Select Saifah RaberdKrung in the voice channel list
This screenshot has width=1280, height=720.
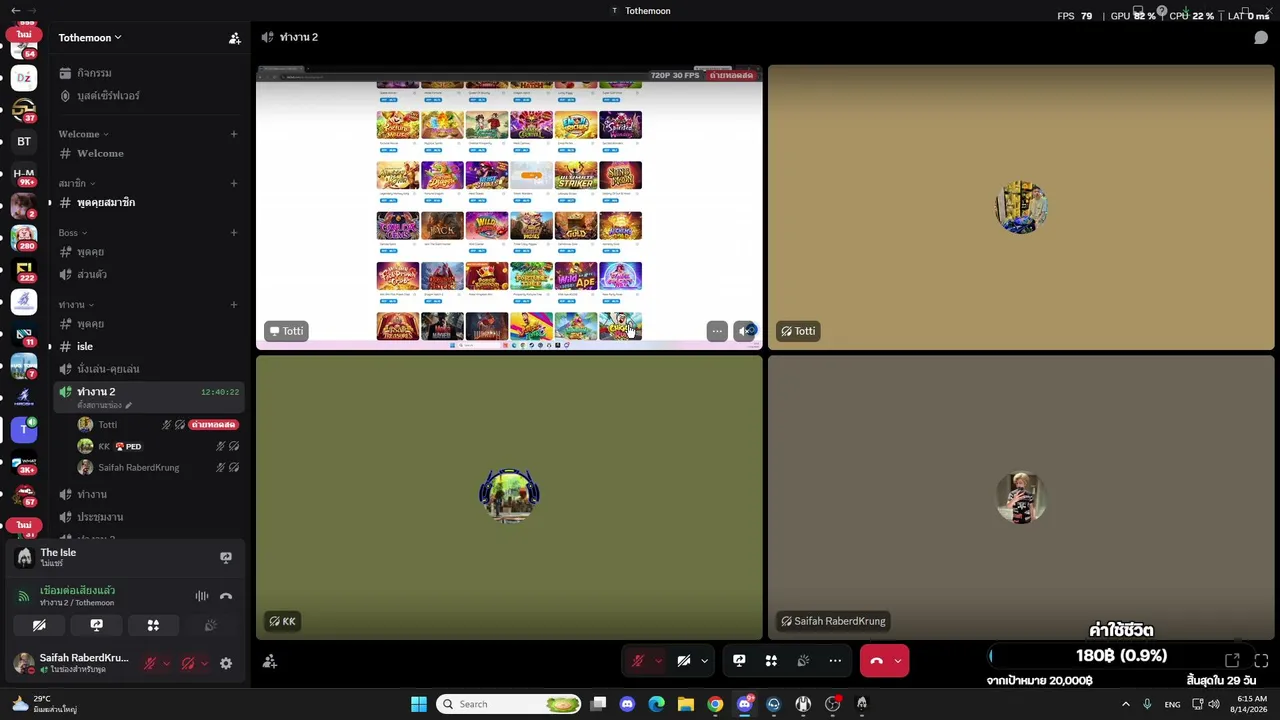(139, 468)
